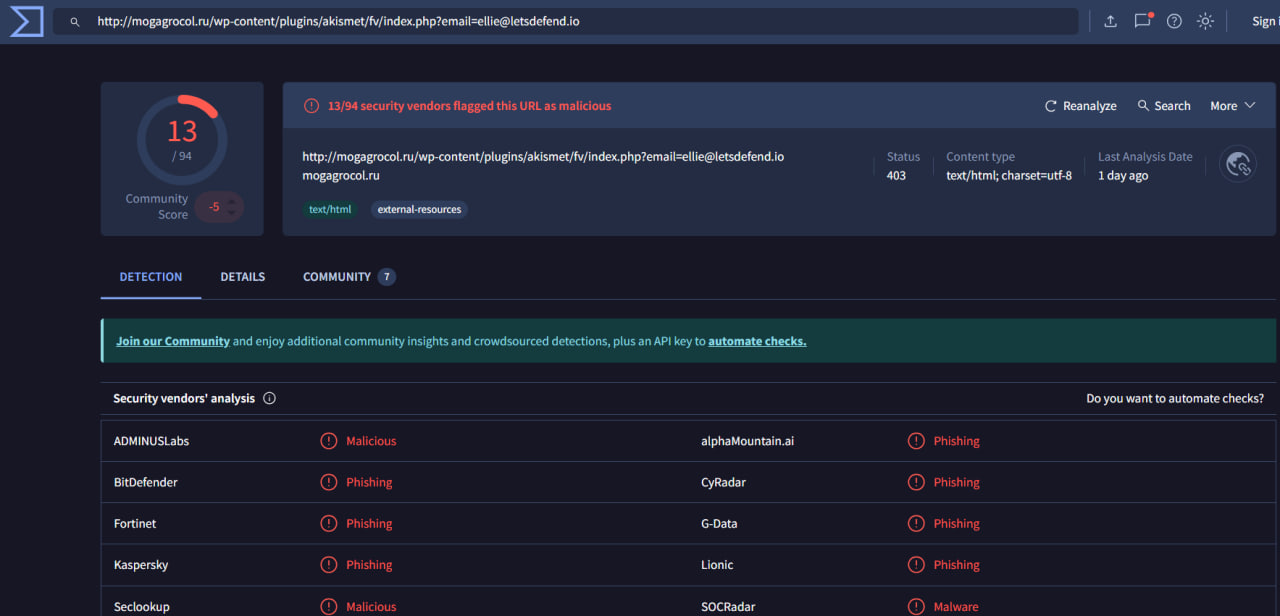Screen dimensions: 1280x616
Task: Select the Detection tab
Action: tap(150, 277)
